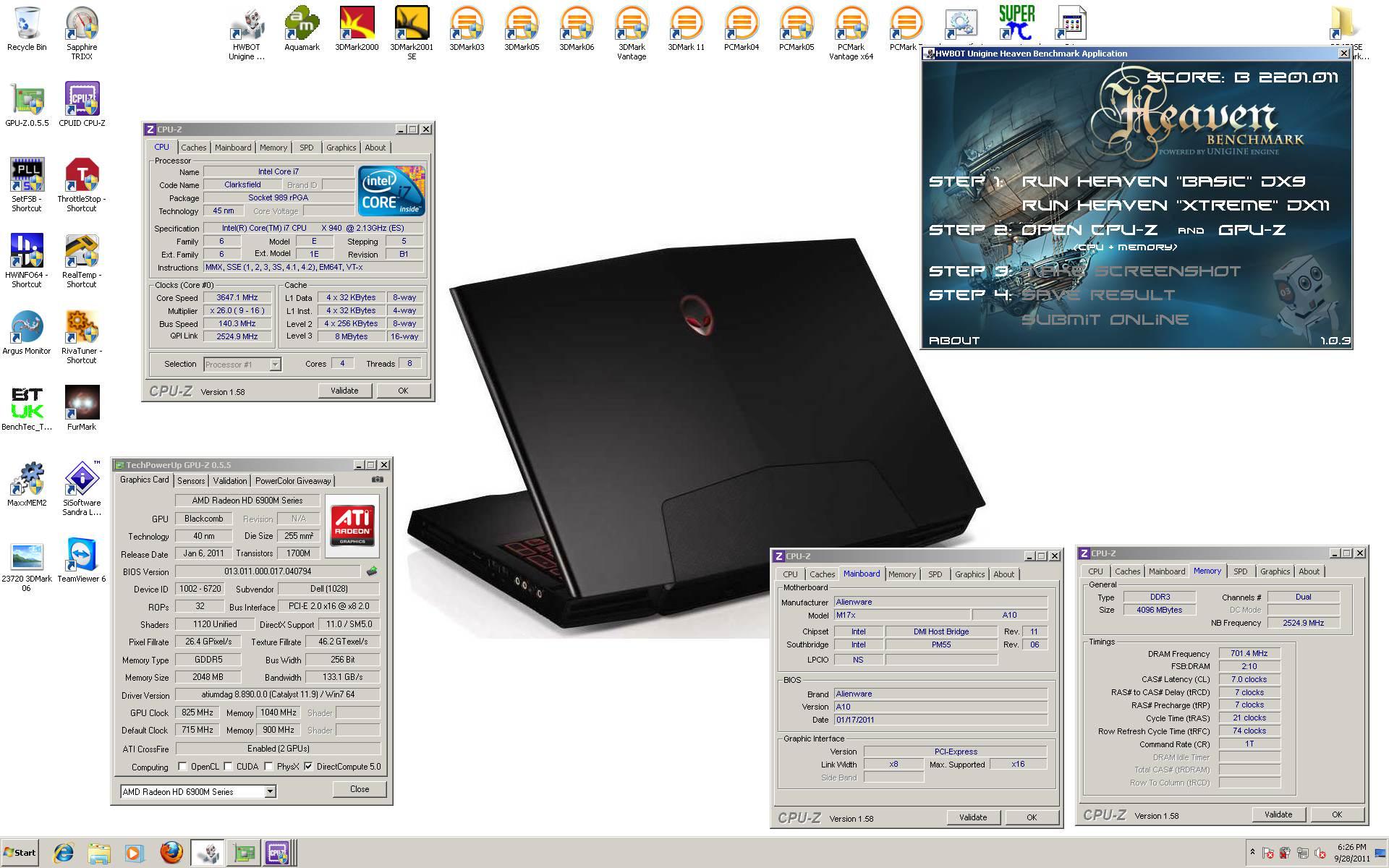Launch RealTemp shortcut
The width and height of the screenshot is (1389, 868).
82,261
